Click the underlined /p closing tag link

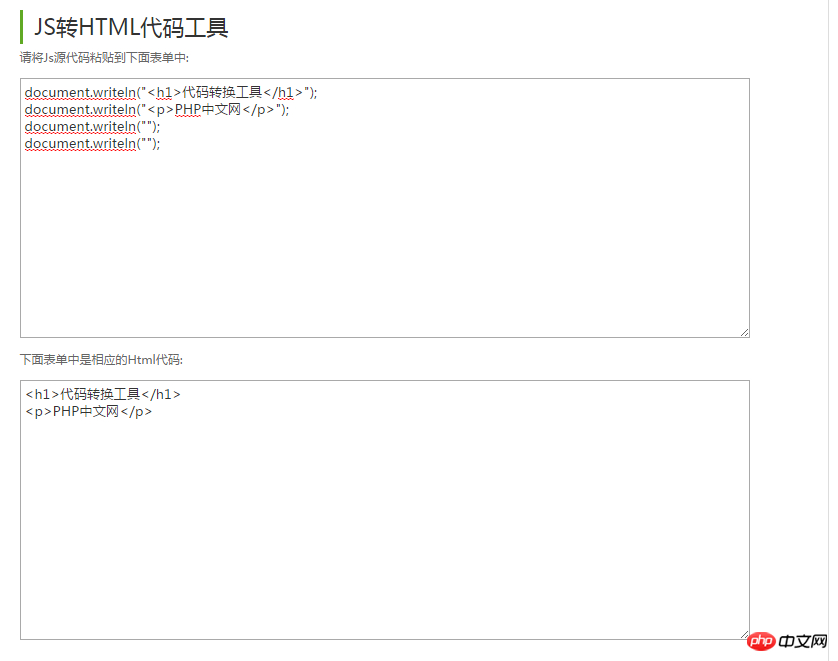tap(260, 109)
